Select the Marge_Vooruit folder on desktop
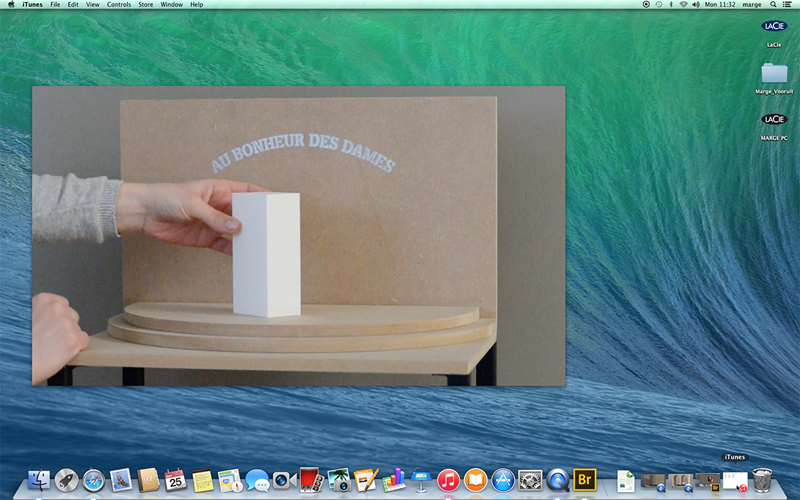This screenshot has width=800, height=500. click(x=774, y=73)
